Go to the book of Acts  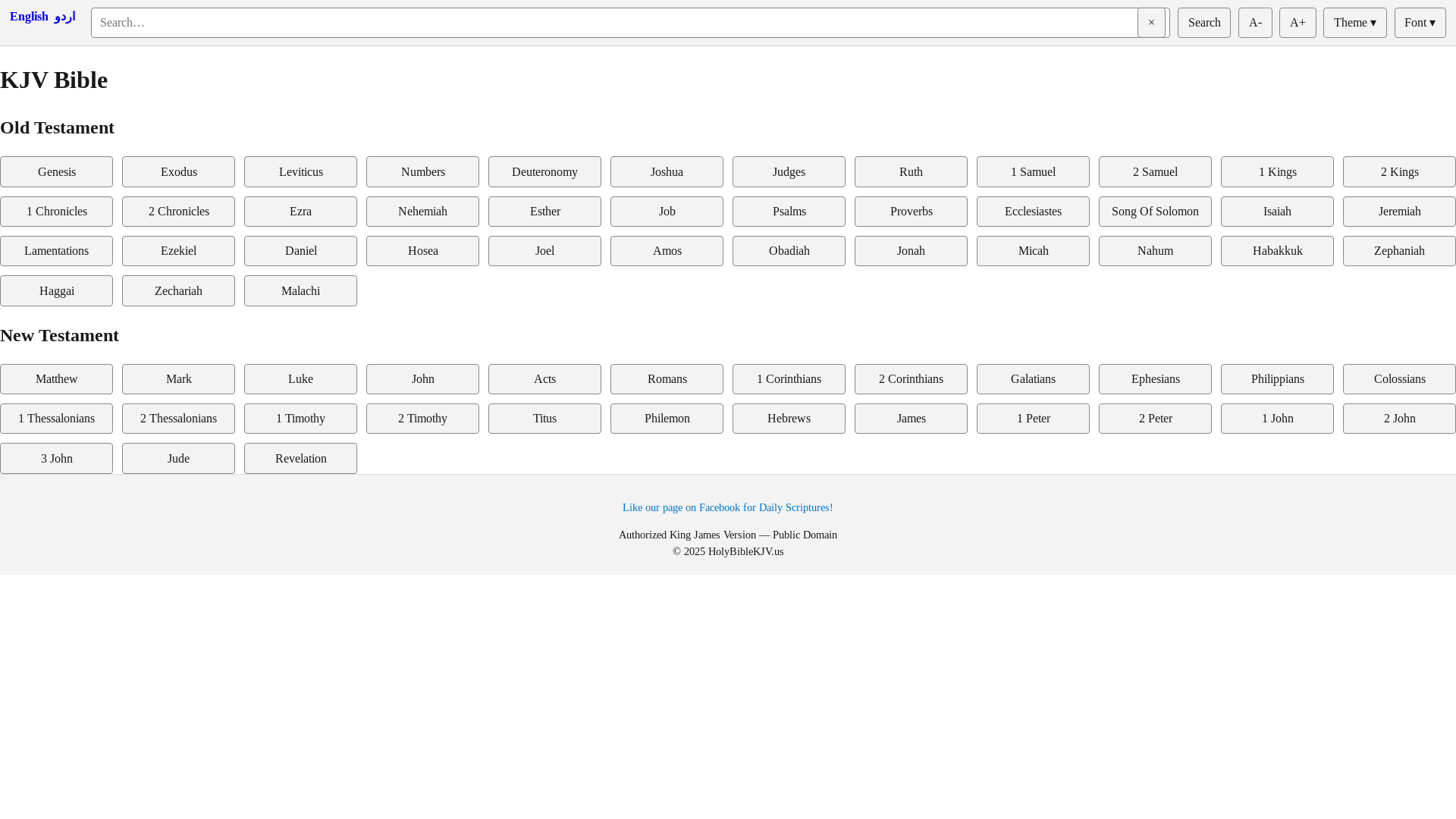[544, 379]
